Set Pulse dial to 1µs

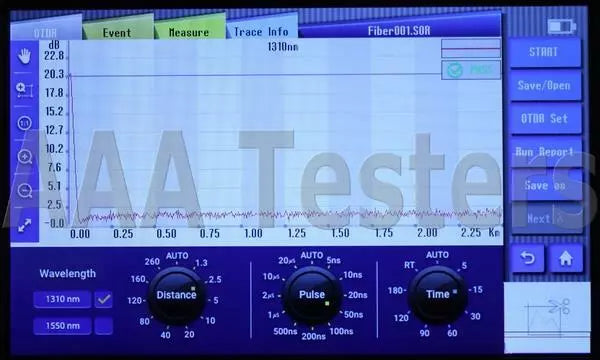(x=274, y=315)
